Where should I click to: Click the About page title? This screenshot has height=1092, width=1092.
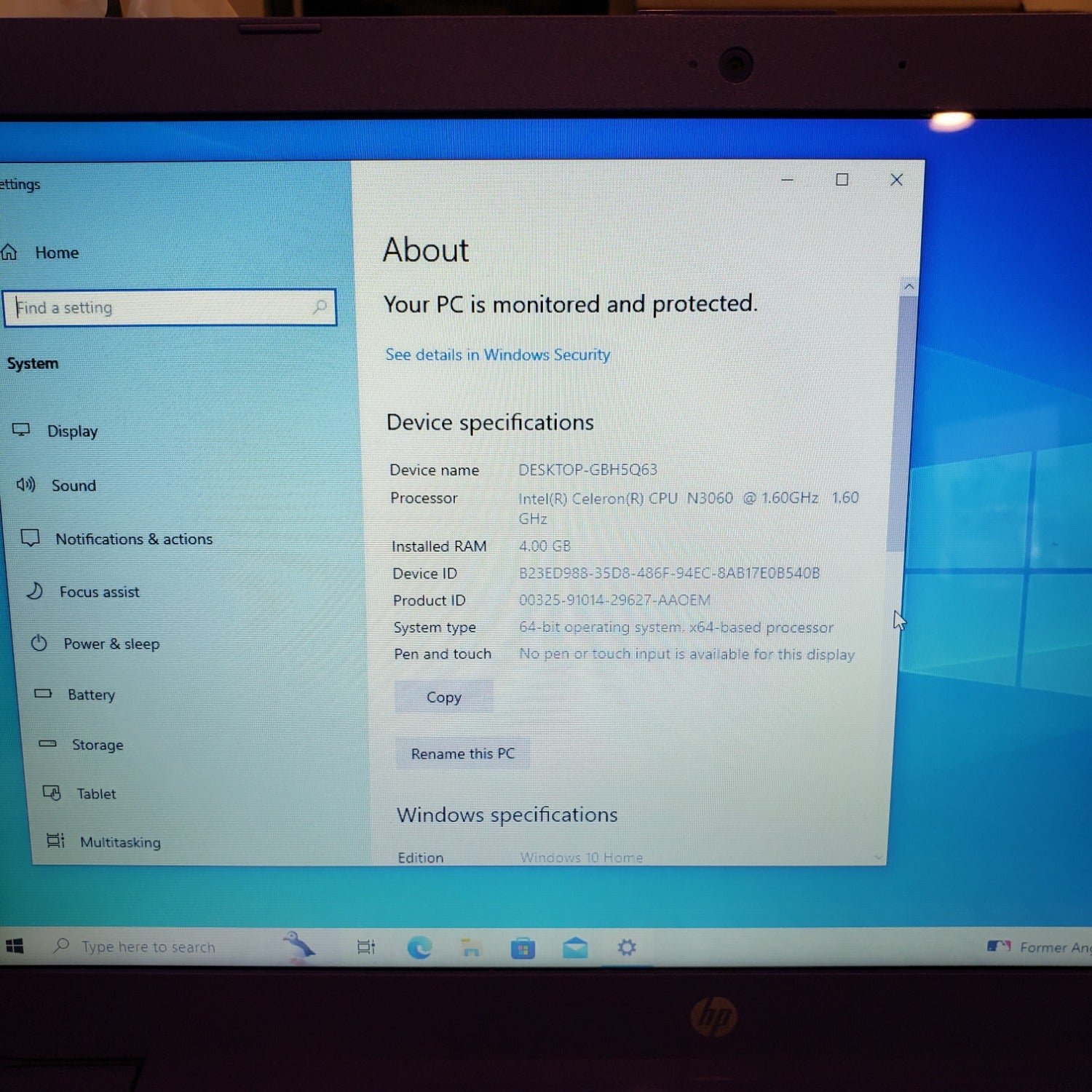tap(426, 250)
